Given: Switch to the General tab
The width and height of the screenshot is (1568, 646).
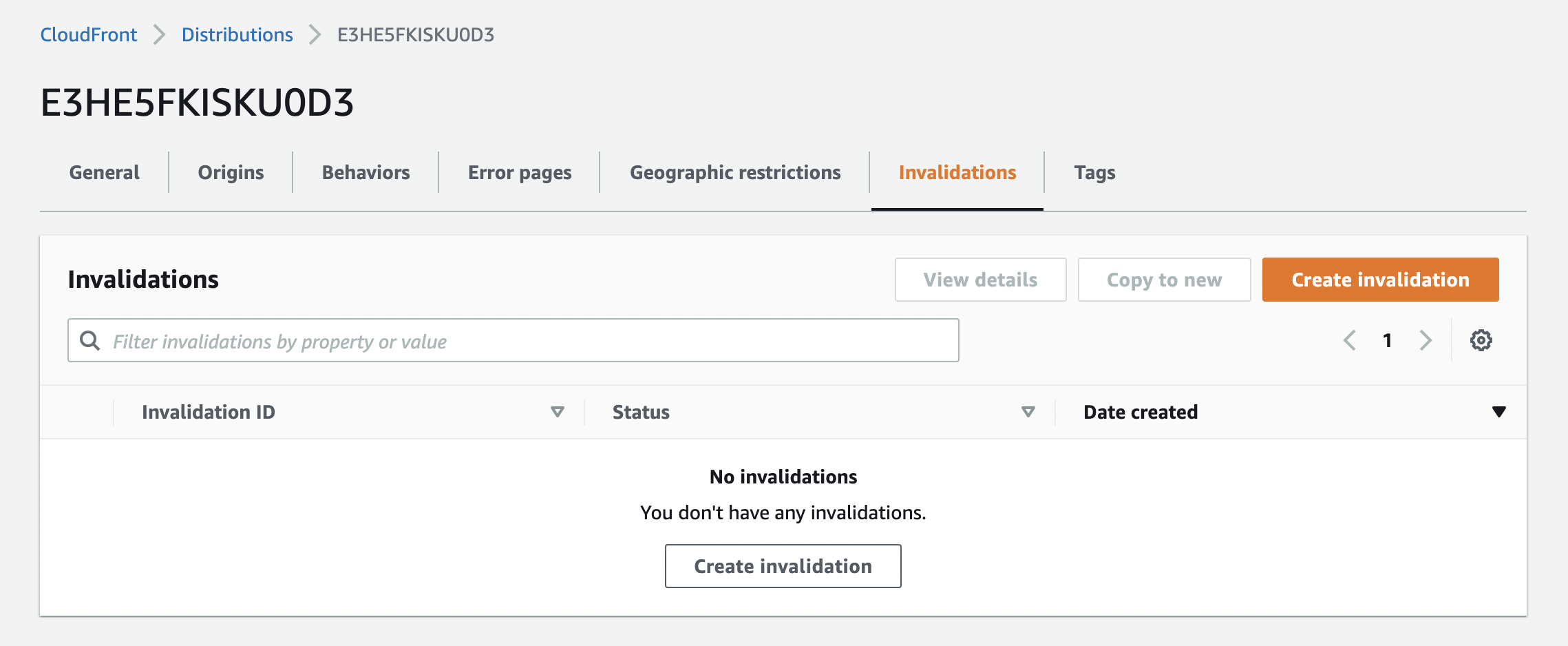Looking at the screenshot, I should (105, 172).
